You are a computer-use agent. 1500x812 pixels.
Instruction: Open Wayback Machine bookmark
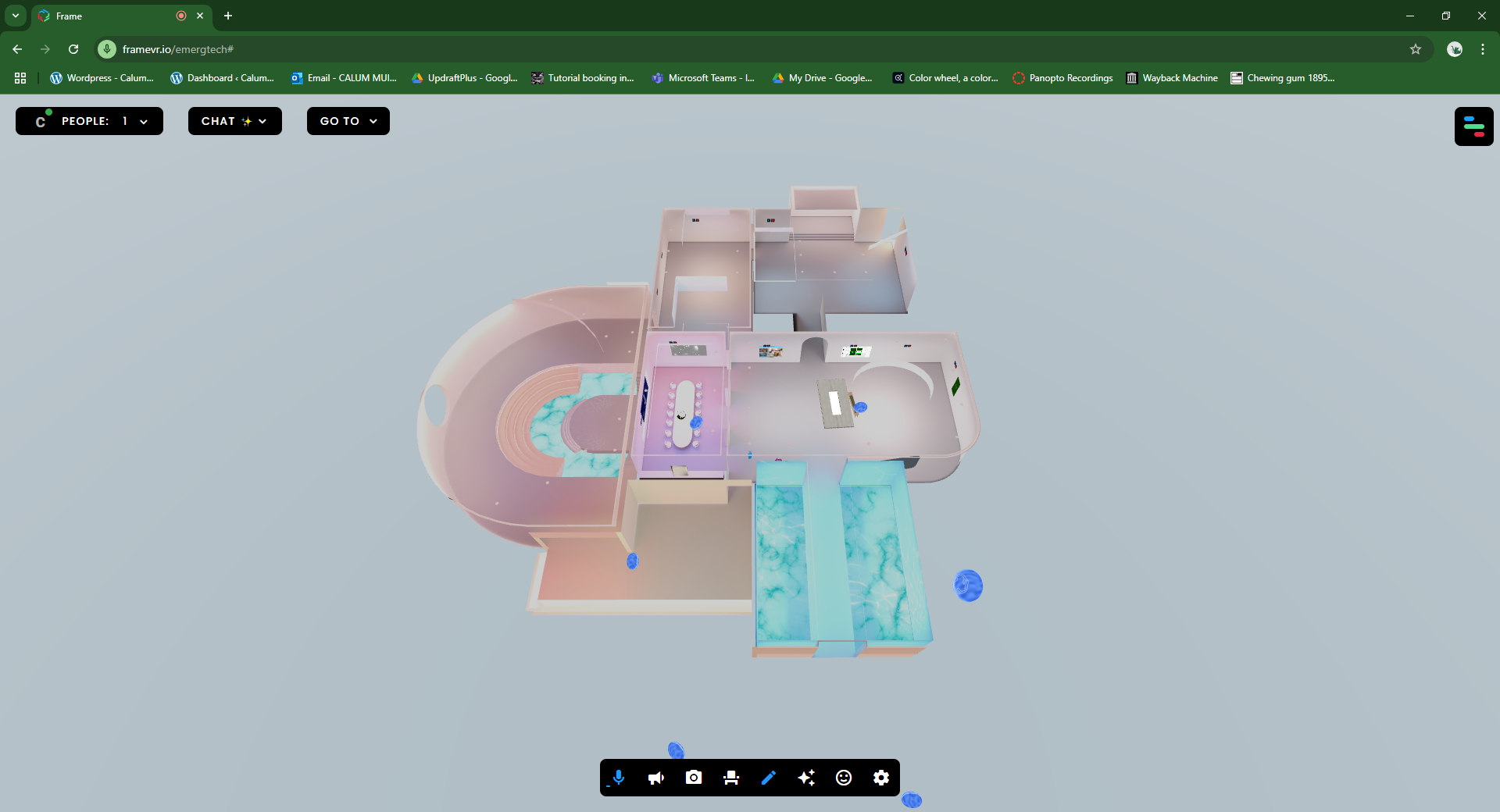[1172, 78]
